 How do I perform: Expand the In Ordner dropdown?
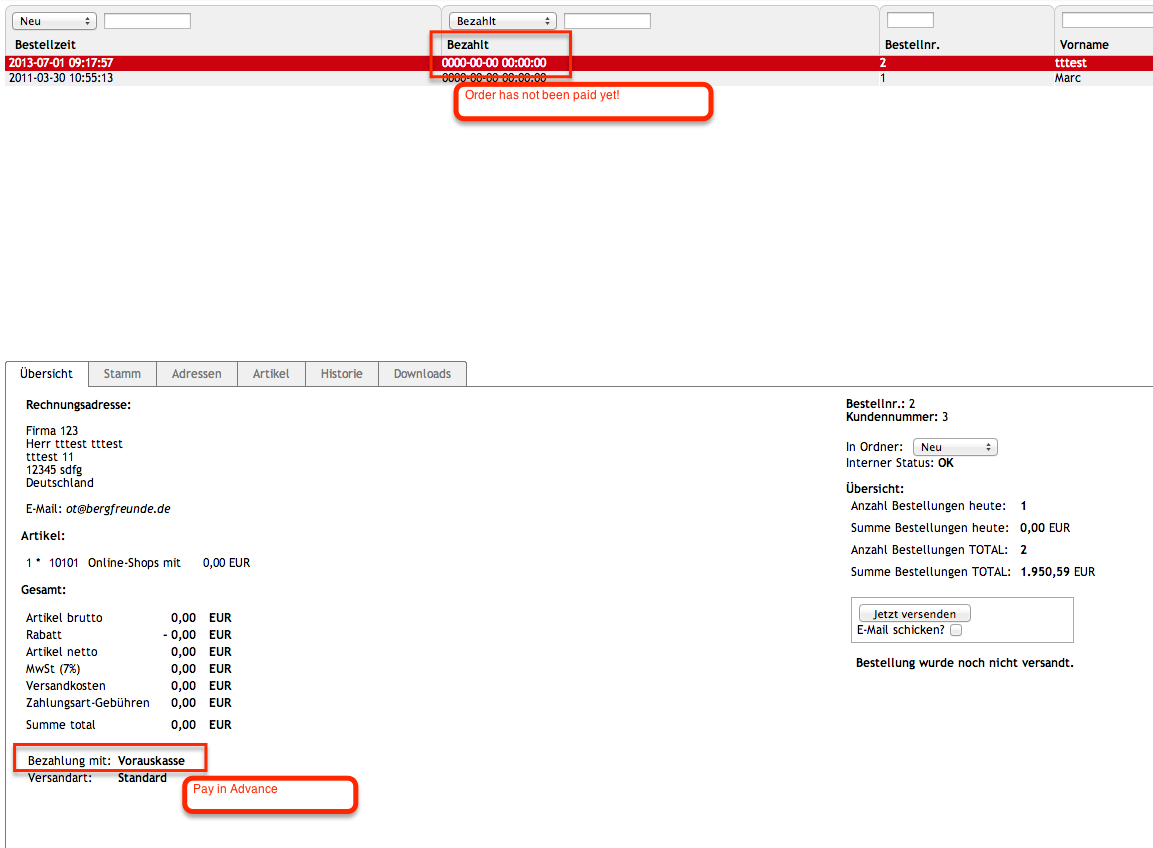coord(954,448)
